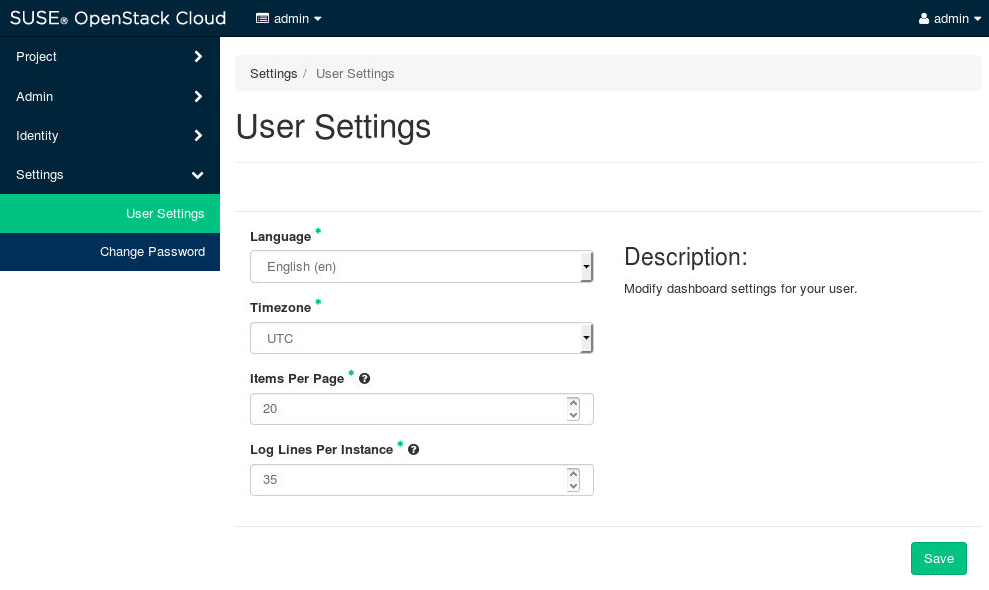
Task: Collapse the Settings sidebar section
Action: tap(109, 175)
